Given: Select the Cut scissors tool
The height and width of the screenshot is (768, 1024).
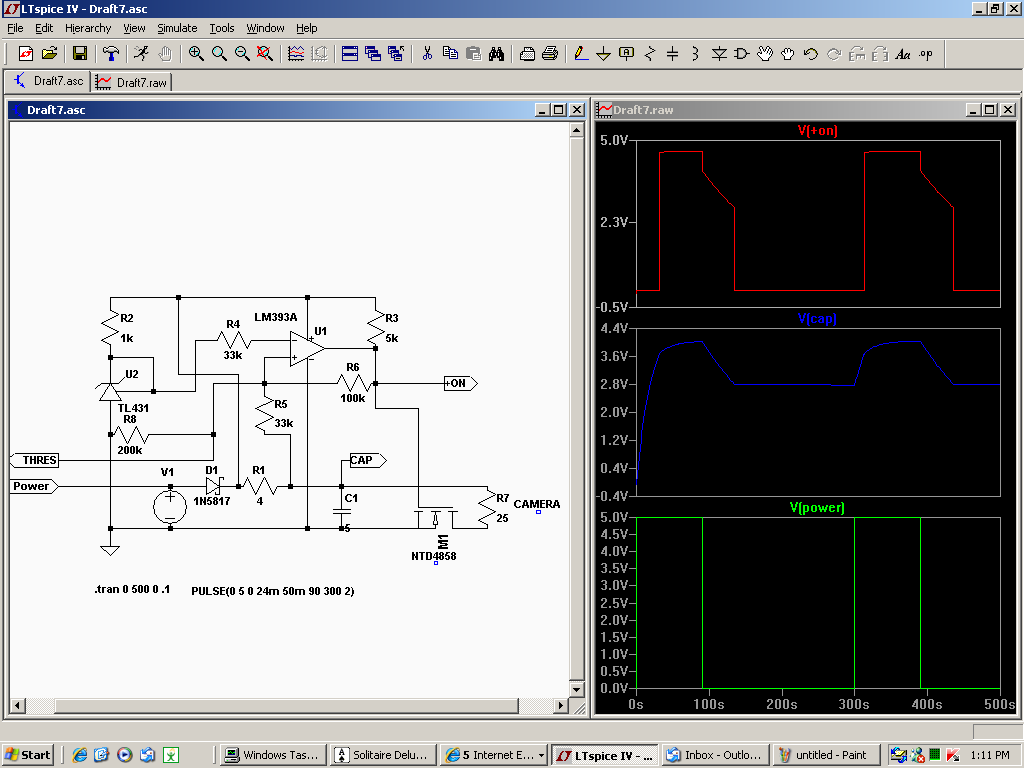Looking at the screenshot, I should click(427, 54).
